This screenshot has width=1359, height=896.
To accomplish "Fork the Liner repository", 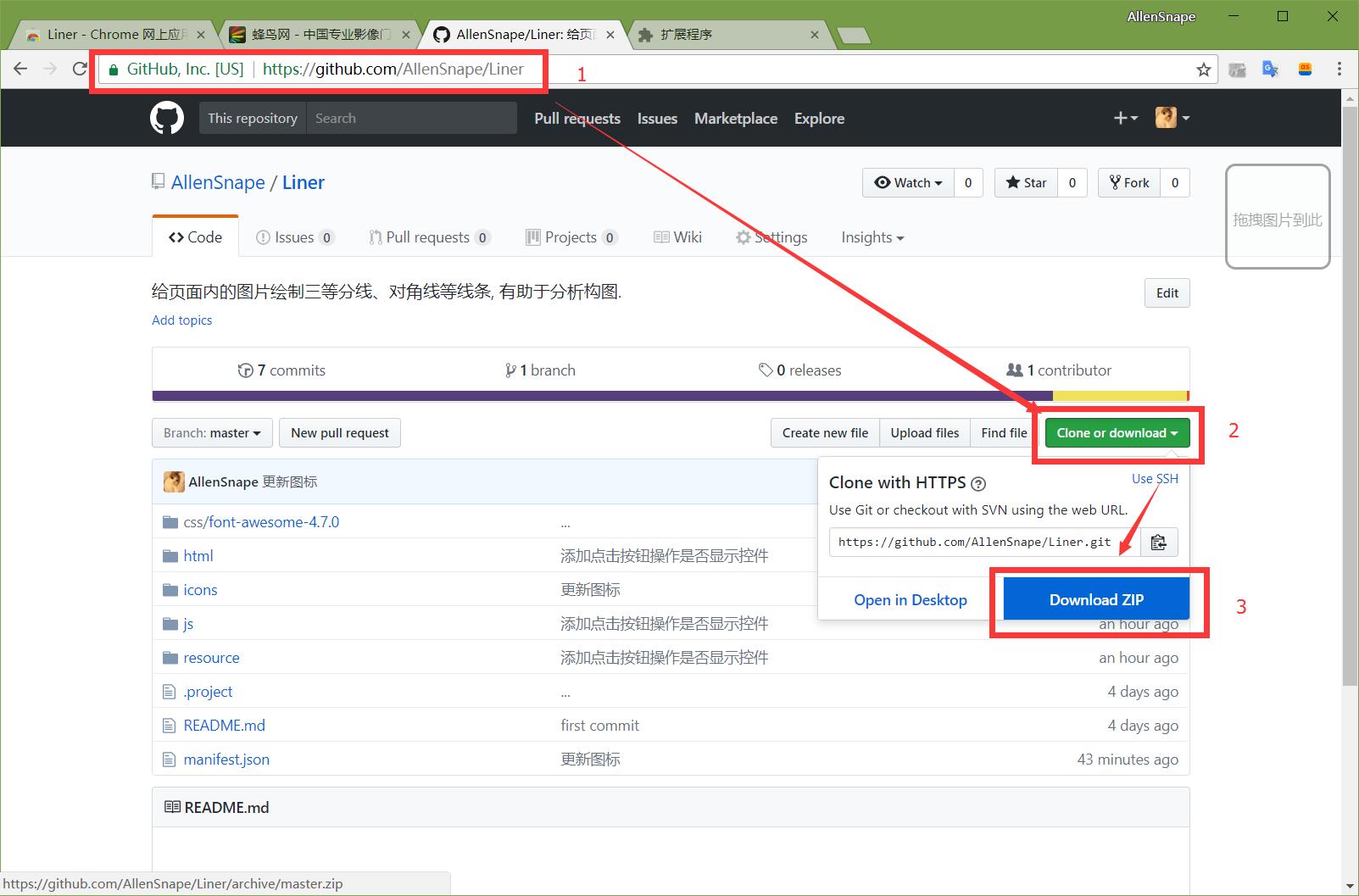I will [1129, 183].
